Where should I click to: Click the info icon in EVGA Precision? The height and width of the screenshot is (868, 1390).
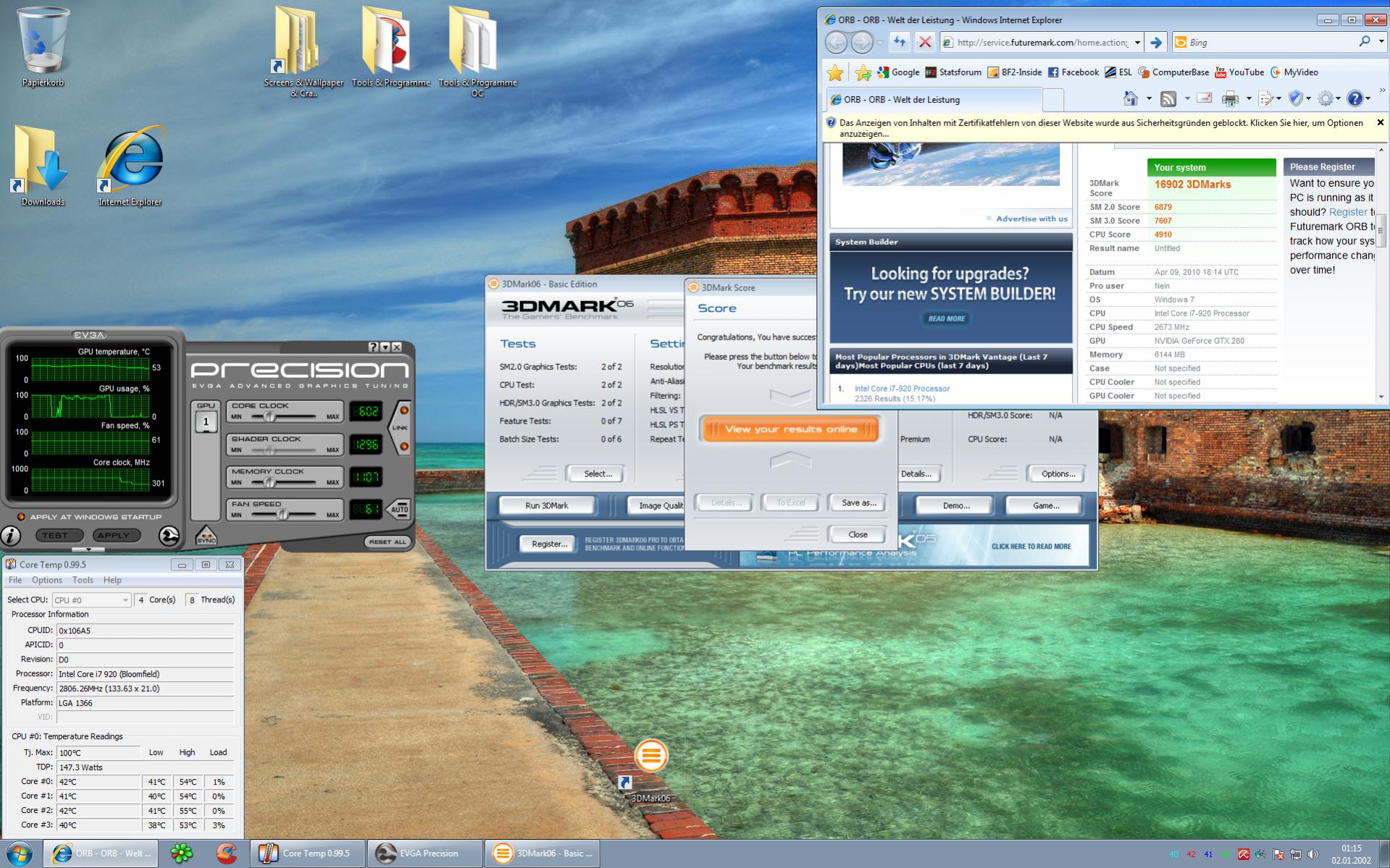(x=11, y=536)
